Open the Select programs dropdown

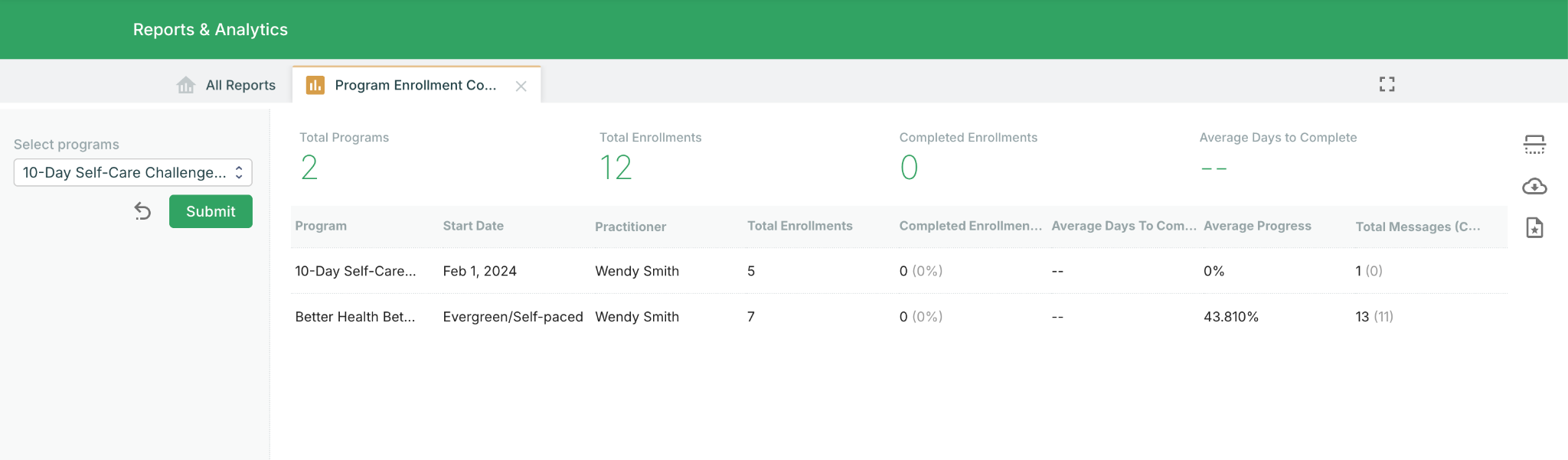(133, 172)
